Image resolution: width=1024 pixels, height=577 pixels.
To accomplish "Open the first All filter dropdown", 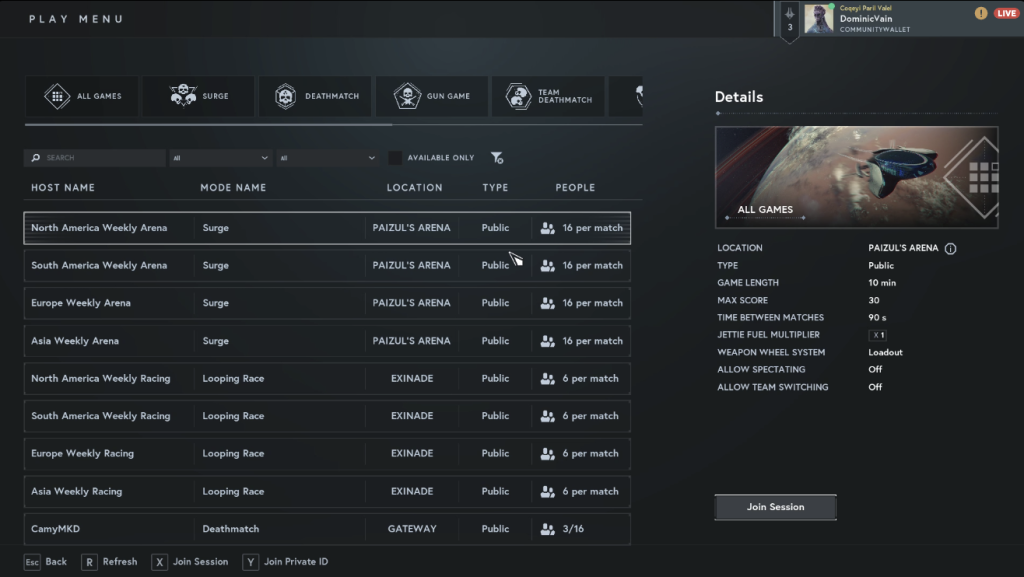I will tap(220, 157).
